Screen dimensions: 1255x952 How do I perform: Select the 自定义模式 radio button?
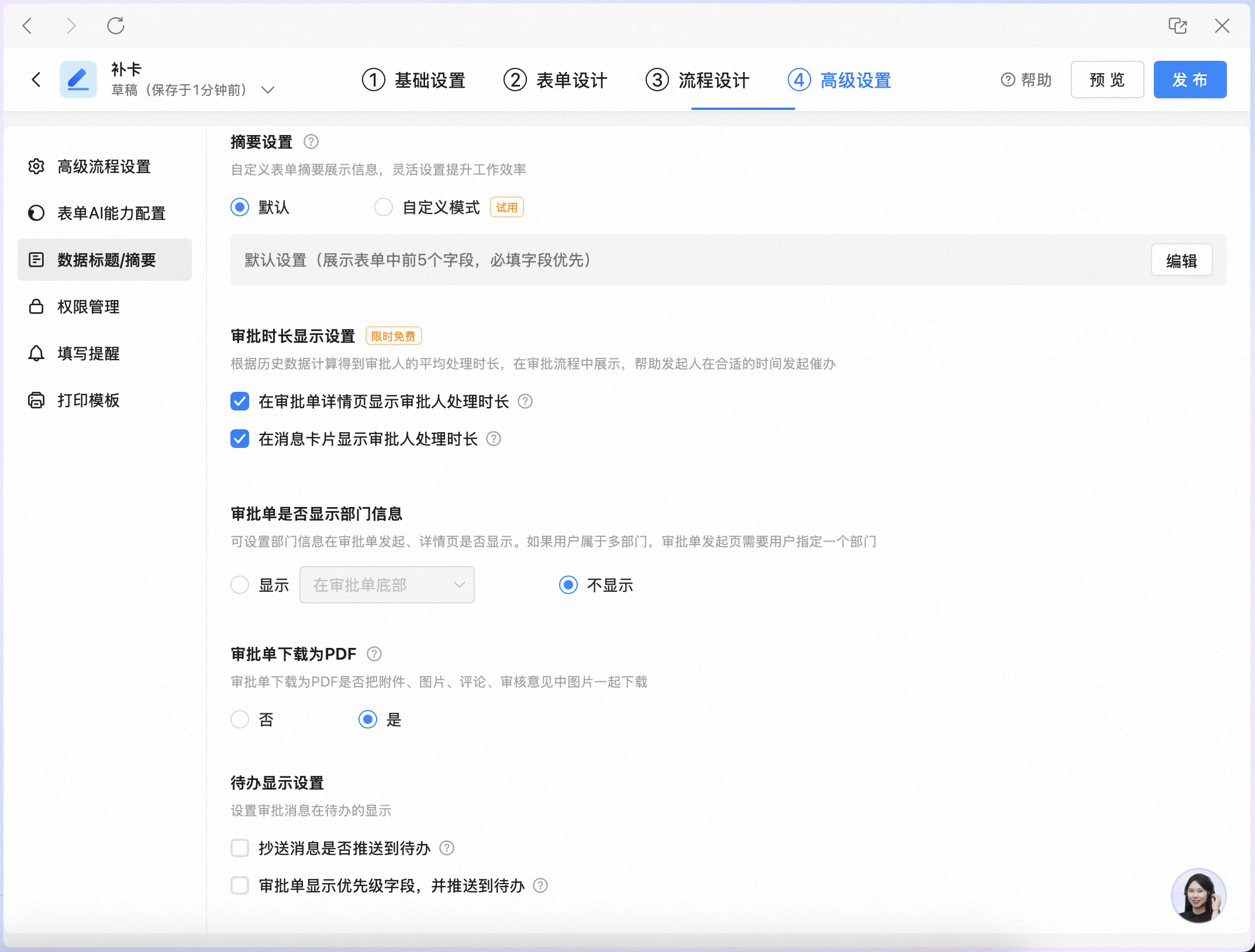(x=384, y=207)
